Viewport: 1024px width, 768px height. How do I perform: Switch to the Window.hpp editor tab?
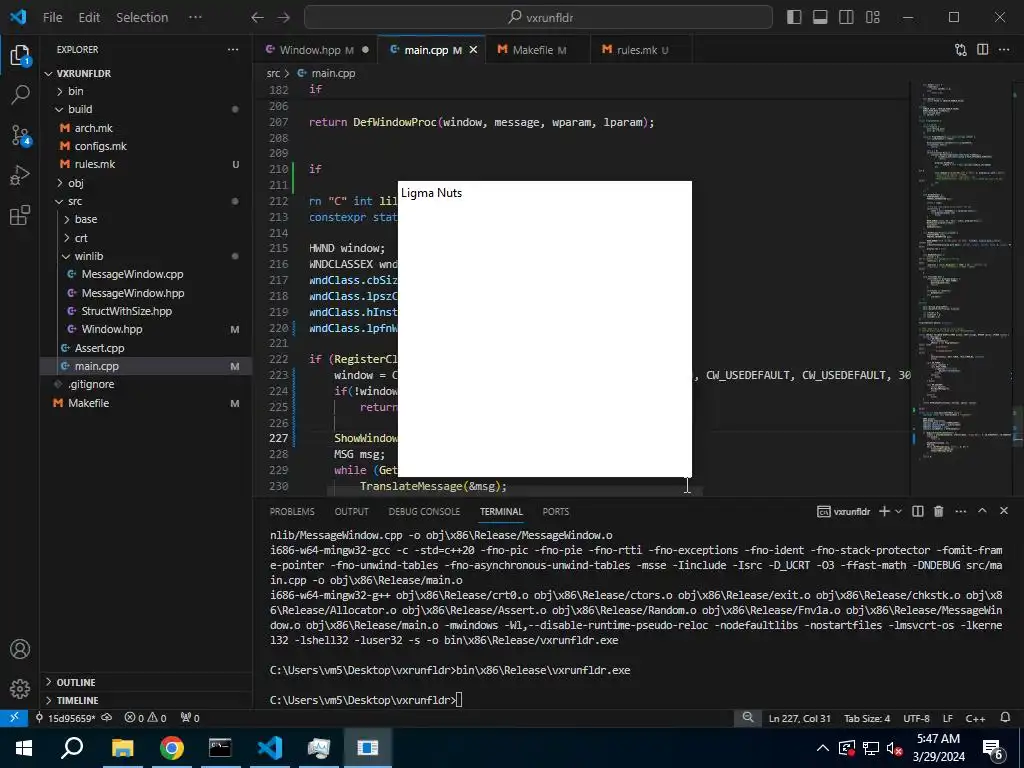click(x=315, y=50)
